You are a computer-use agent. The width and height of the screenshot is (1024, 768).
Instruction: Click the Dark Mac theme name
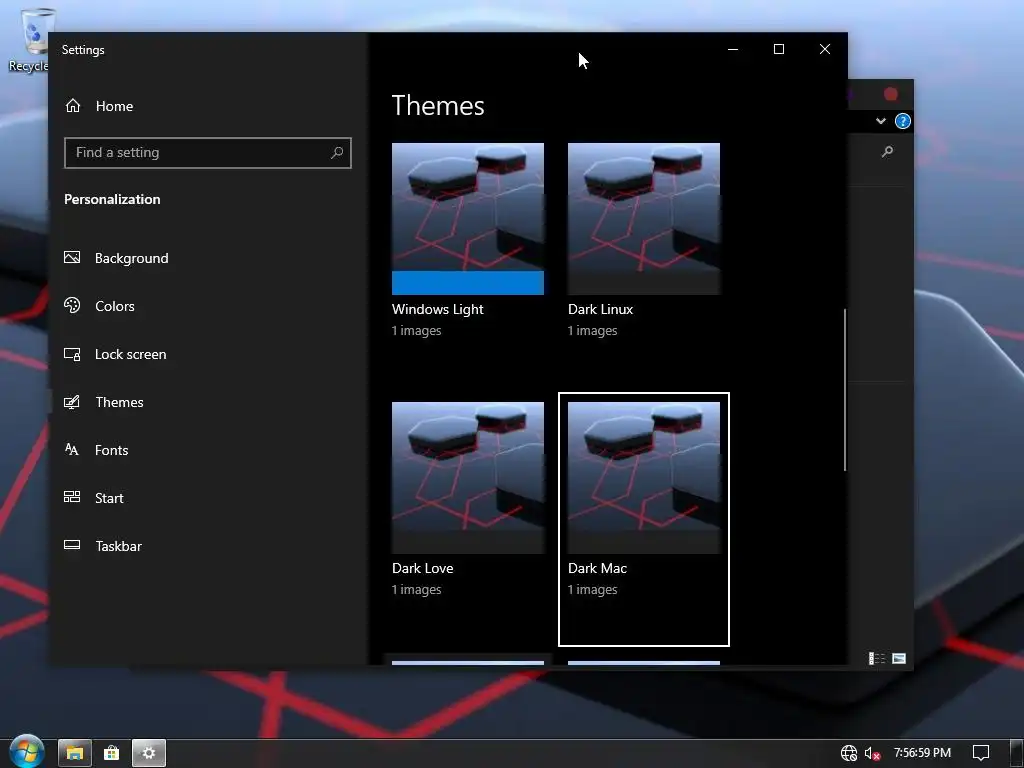pyautogui.click(x=598, y=568)
